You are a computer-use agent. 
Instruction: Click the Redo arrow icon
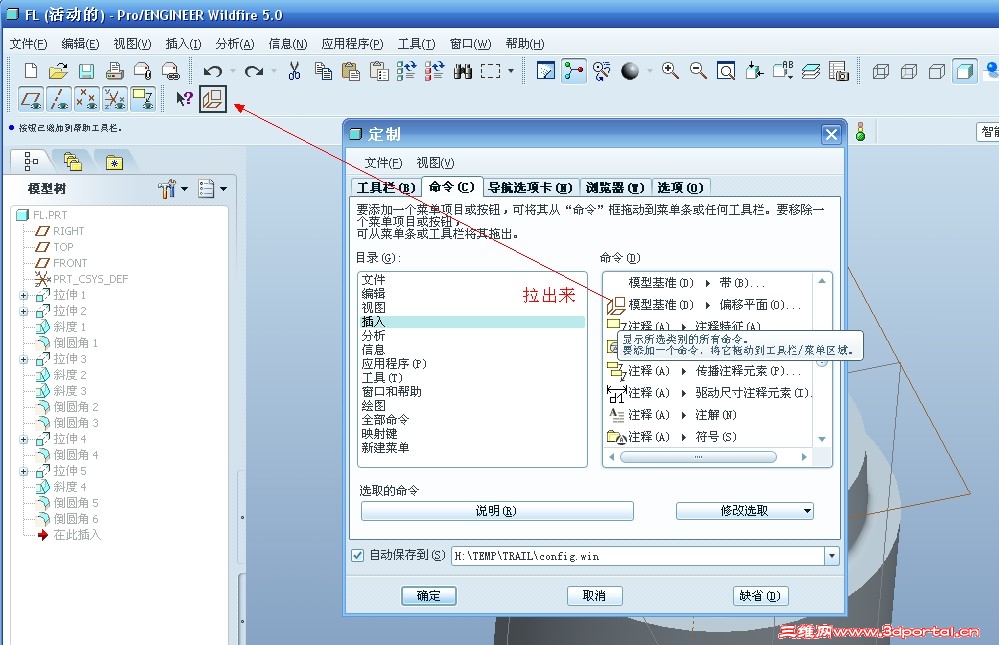point(254,71)
